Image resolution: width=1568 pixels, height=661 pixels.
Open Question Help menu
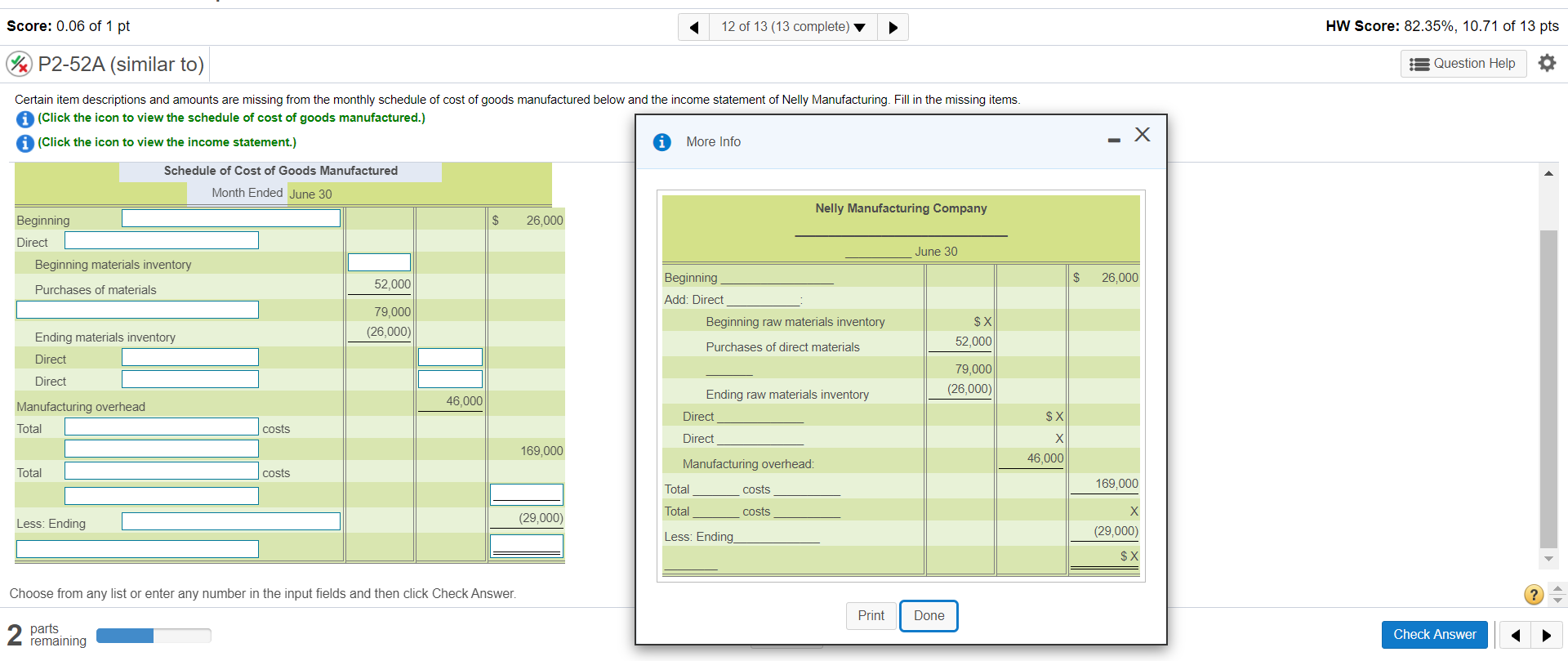(1463, 64)
